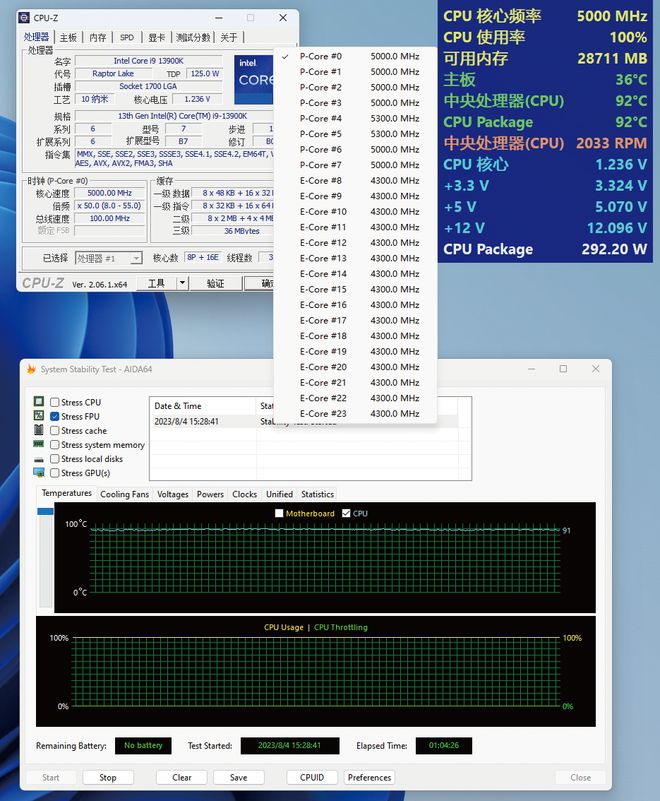Click the Stop button in AIDA64
Screen dimensions: 660x801
coord(107,778)
